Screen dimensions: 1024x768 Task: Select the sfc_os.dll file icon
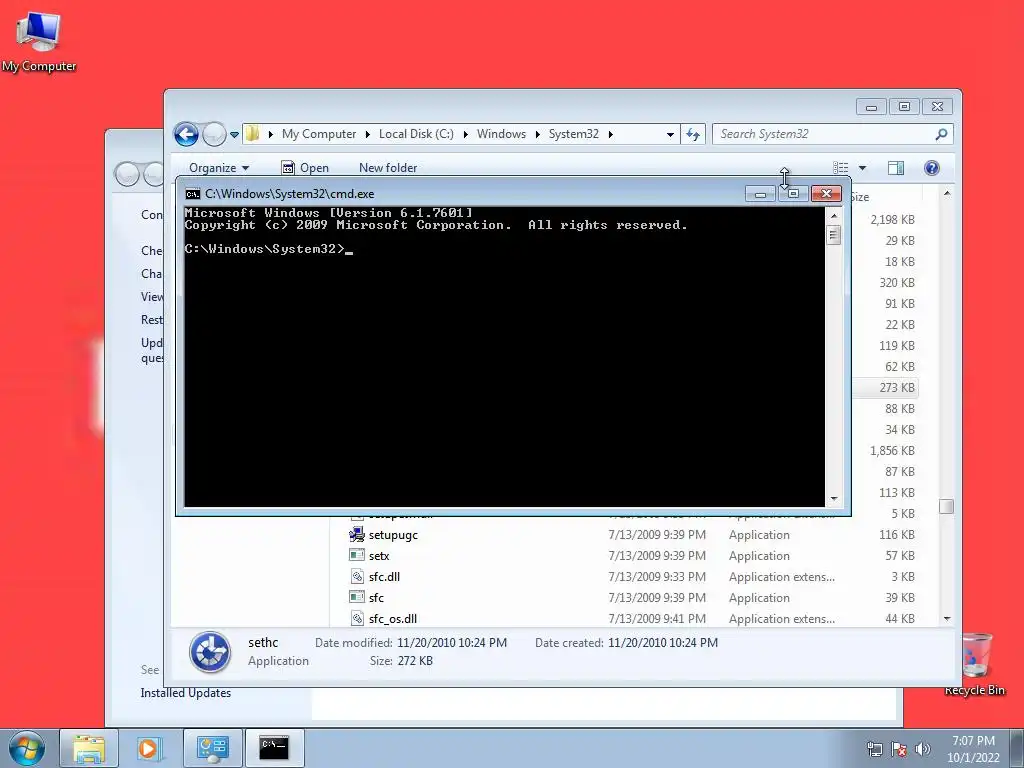pyautogui.click(x=357, y=618)
